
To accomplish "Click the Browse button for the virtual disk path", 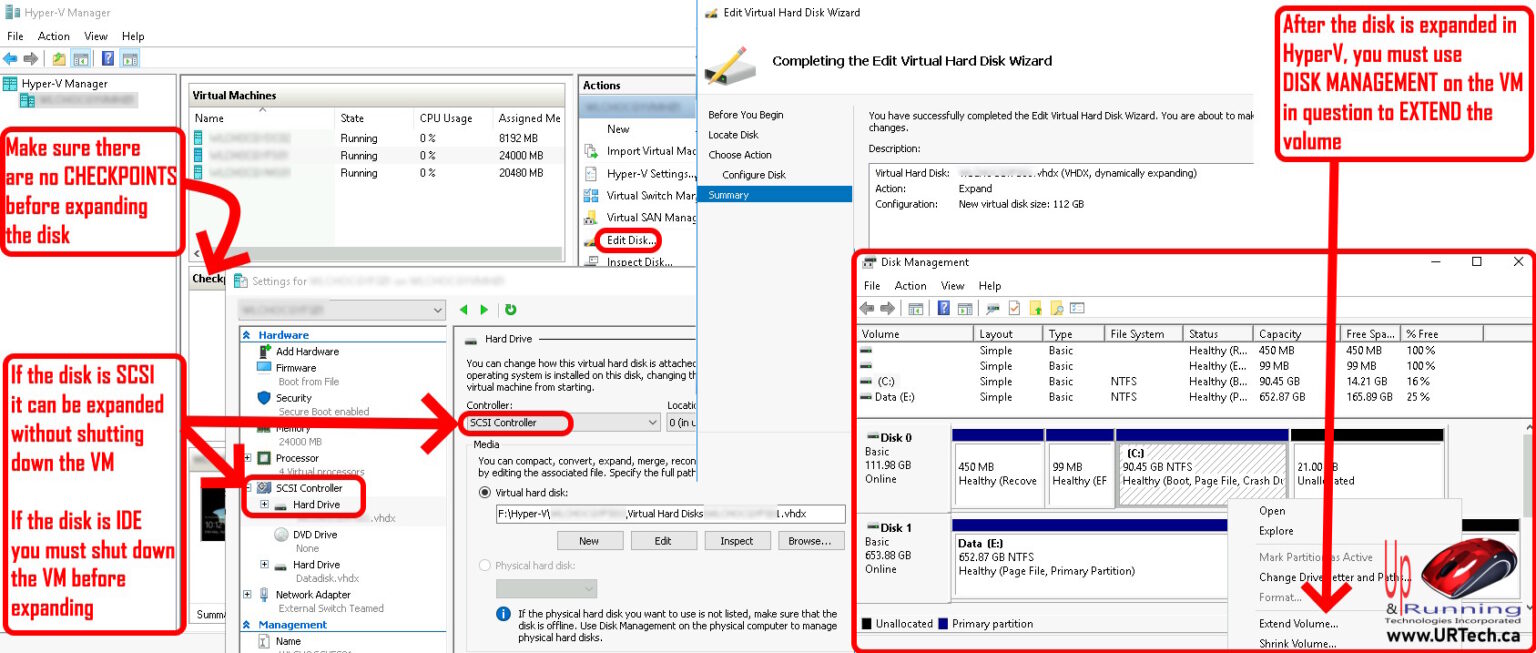I will coord(811,540).
